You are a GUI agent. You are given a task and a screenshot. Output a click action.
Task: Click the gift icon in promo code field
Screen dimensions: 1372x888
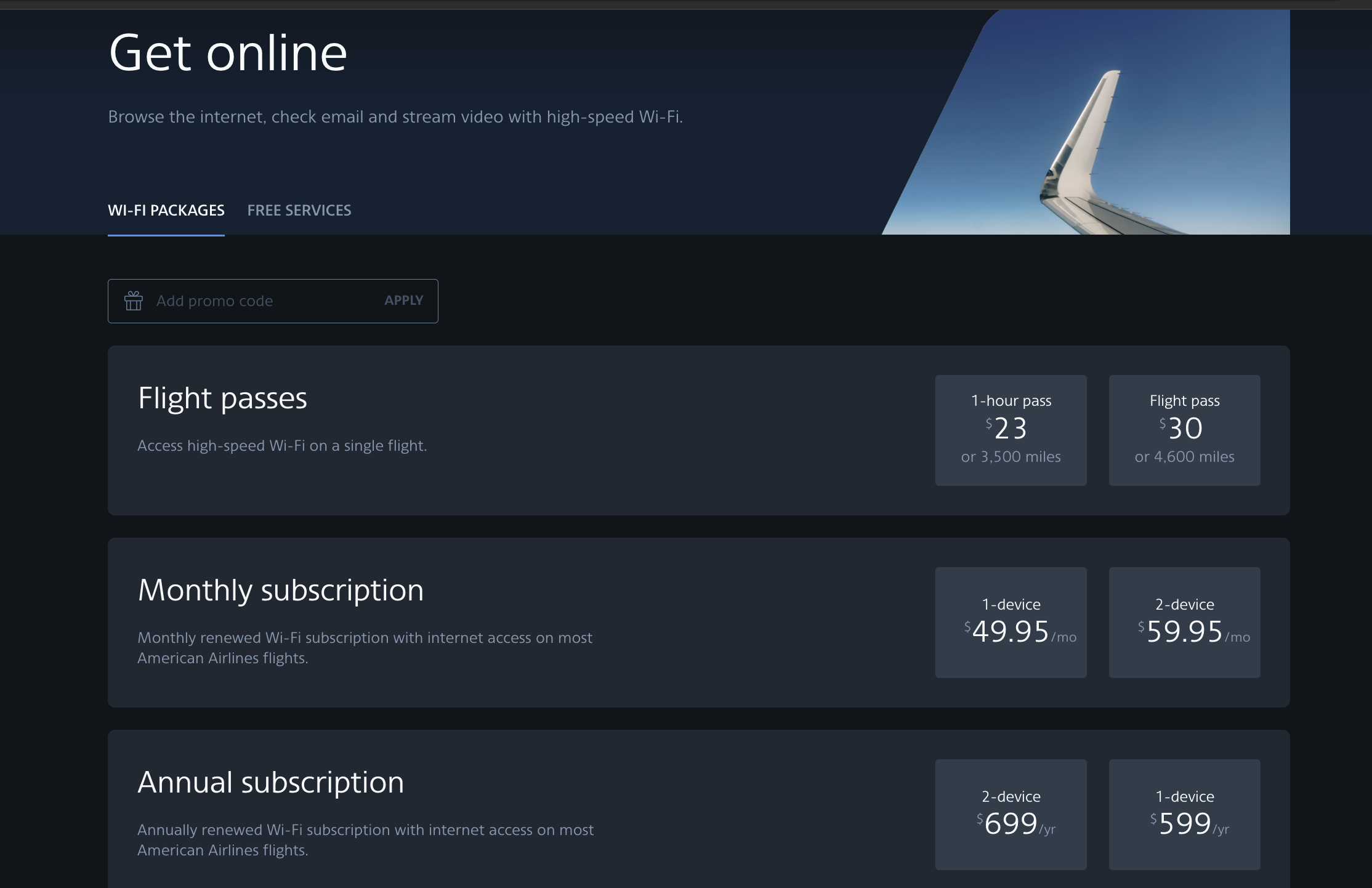coord(134,301)
